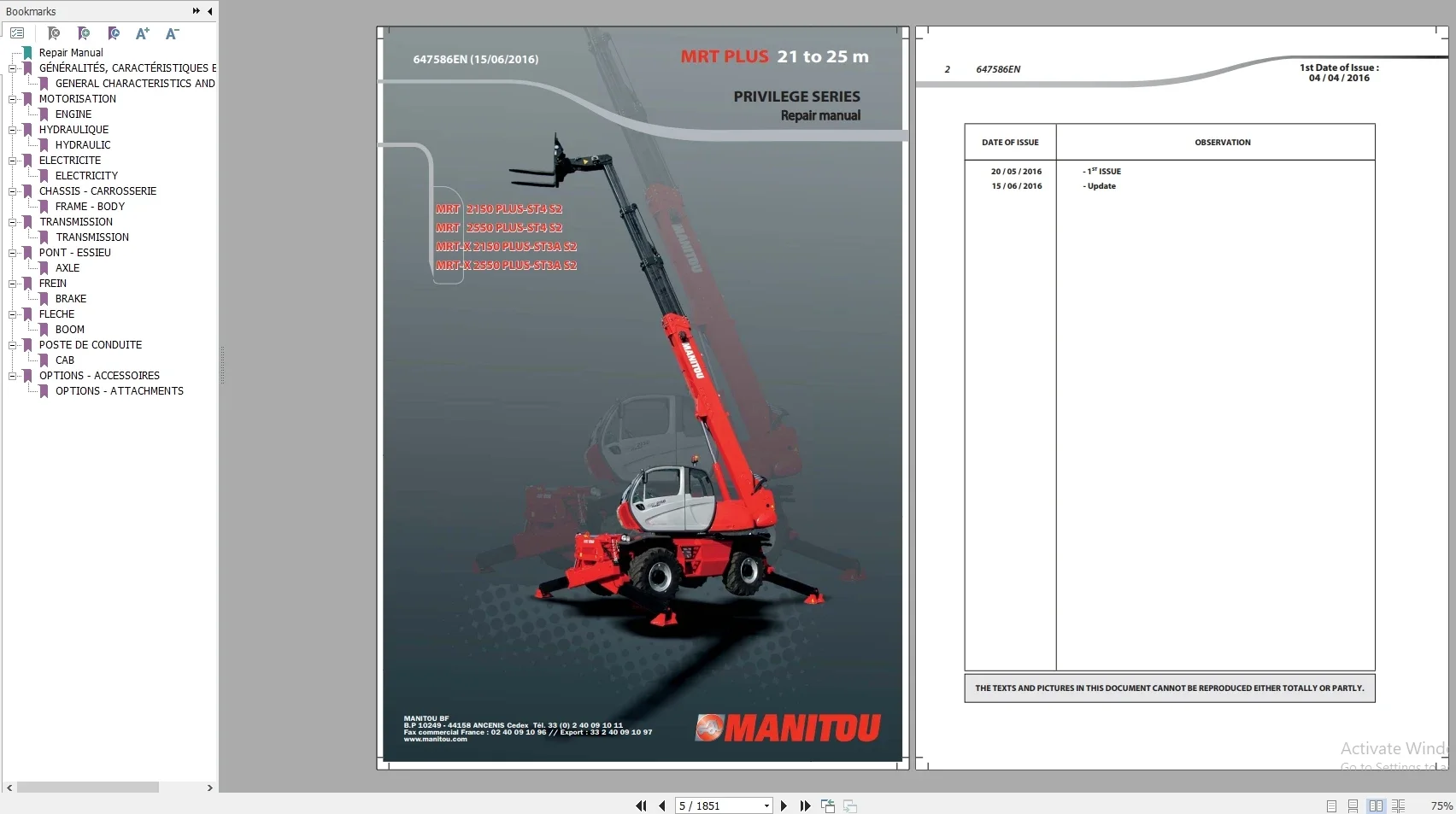Screen dimensions: 1456x814
Task: Click the www.manitou.com text on cover
Action: 436,740
